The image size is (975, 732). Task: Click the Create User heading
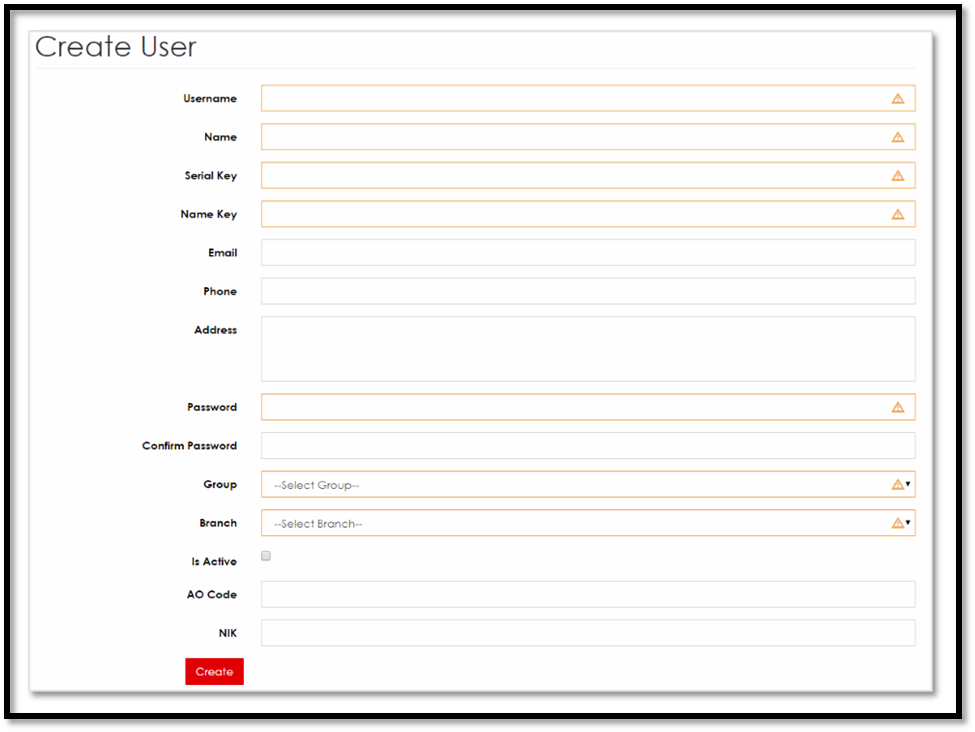pyautogui.click(x=116, y=47)
